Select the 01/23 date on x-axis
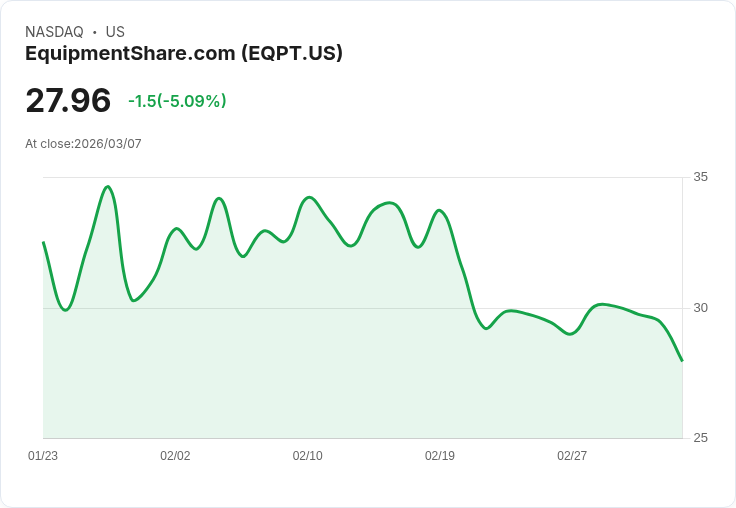This screenshot has width=736, height=508. pos(43,456)
